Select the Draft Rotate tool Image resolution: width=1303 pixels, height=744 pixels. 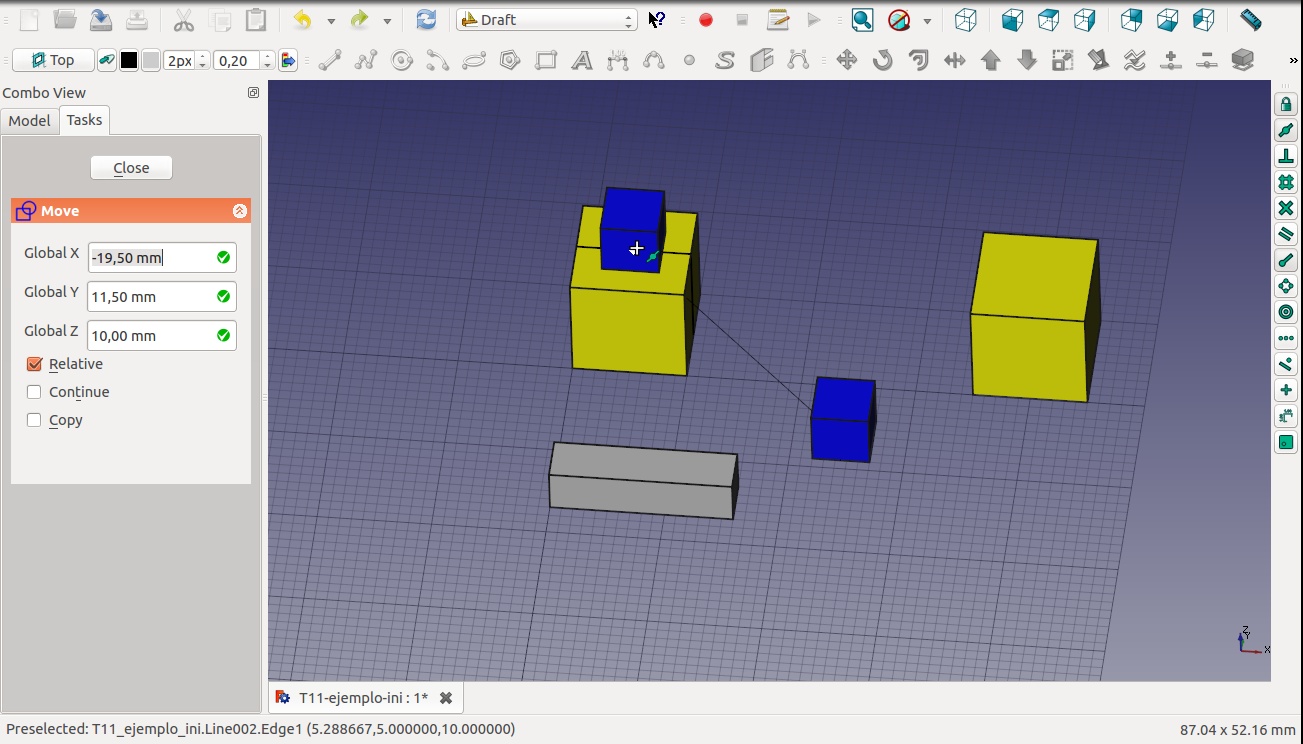(x=882, y=61)
